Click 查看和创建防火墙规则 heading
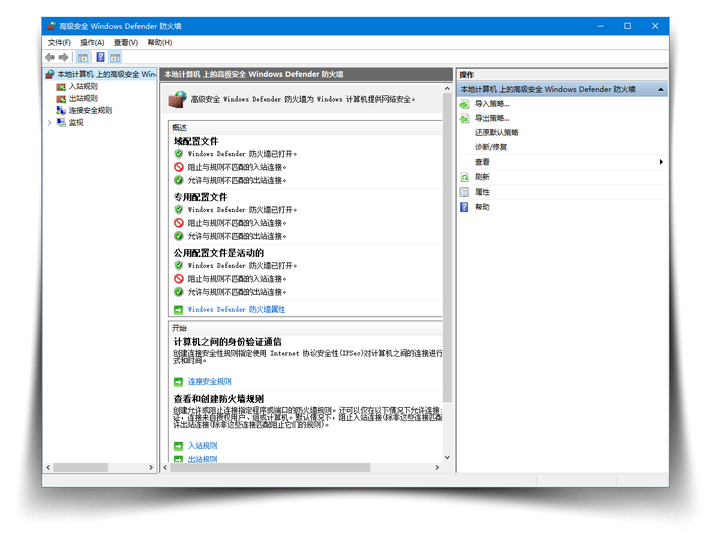The image size is (720, 544). point(219,399)
